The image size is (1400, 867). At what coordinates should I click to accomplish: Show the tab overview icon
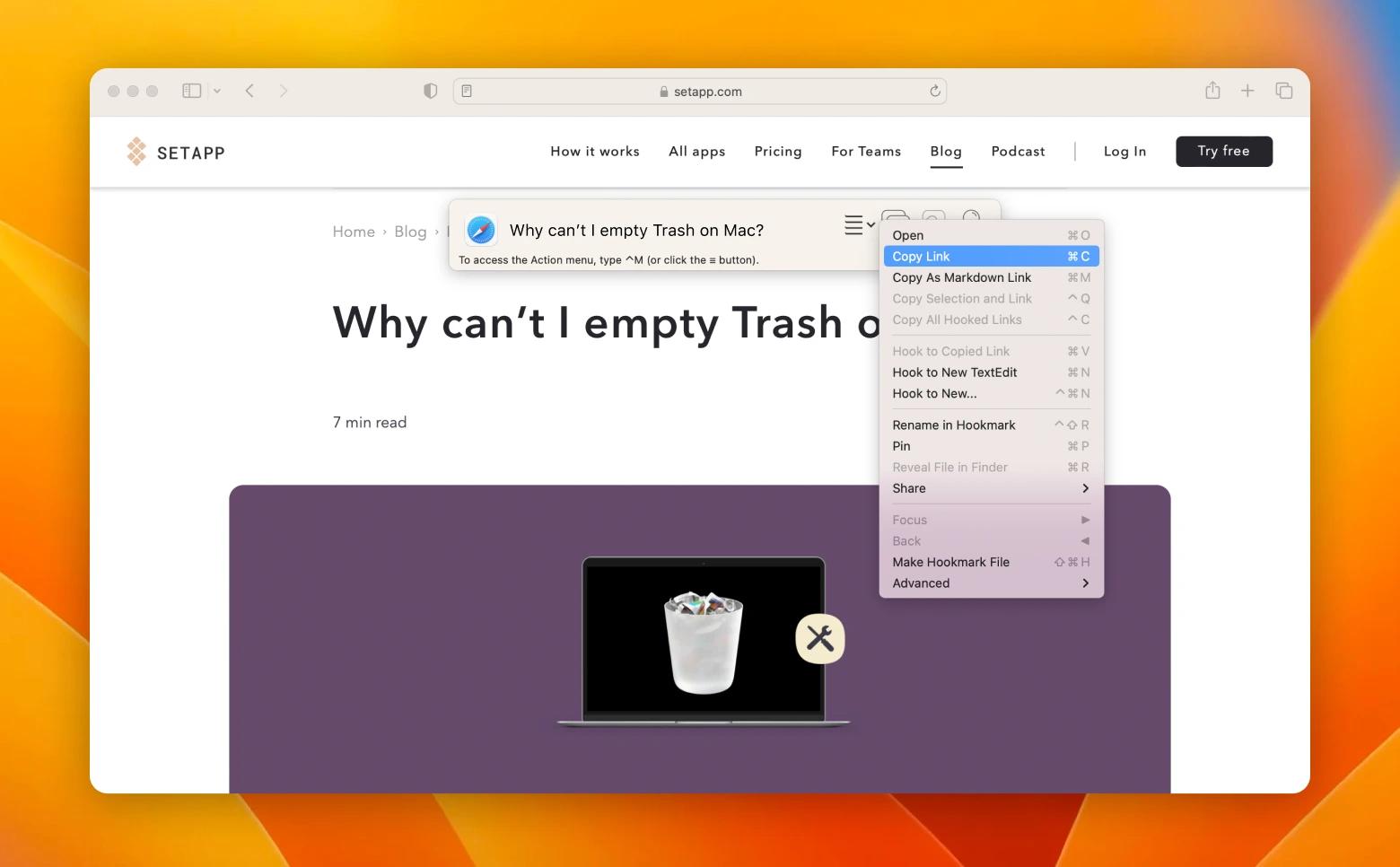pyautogui.click(x=1284, y=91)
